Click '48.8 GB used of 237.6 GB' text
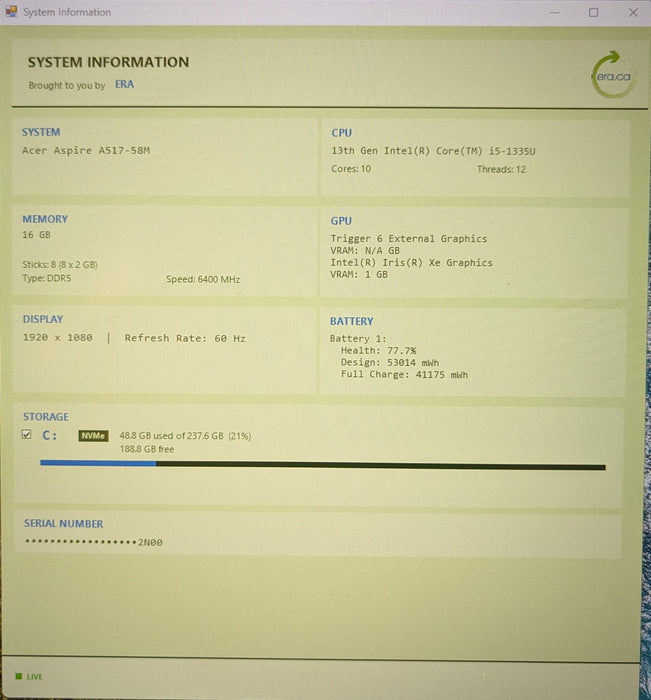 pyautogui.click(x=171, y=436)
